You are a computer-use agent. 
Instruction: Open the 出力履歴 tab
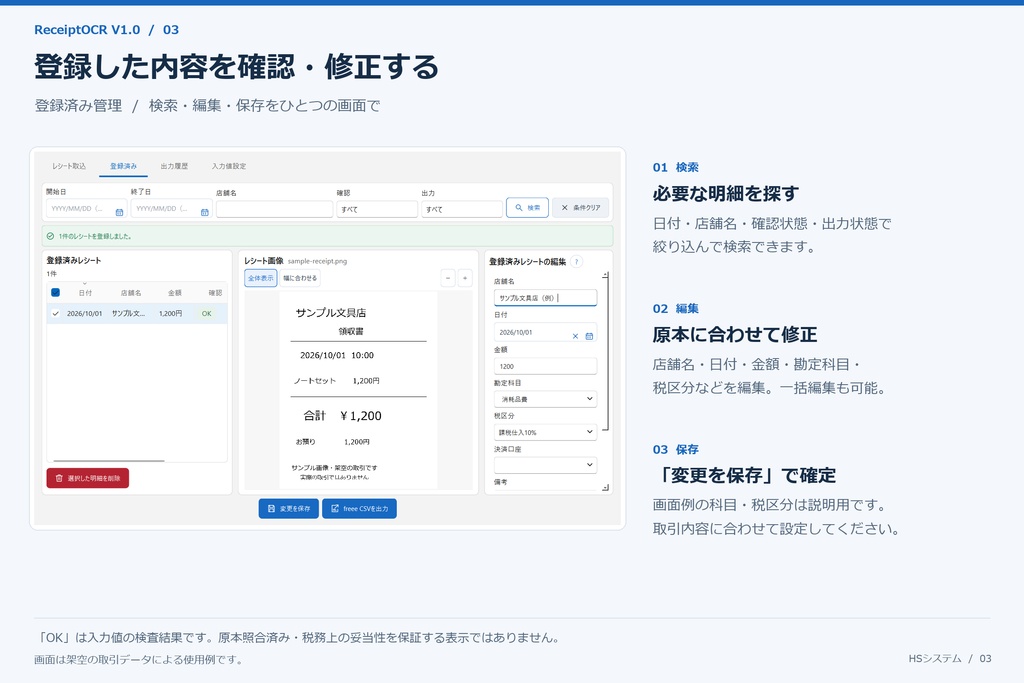[174, 166]
